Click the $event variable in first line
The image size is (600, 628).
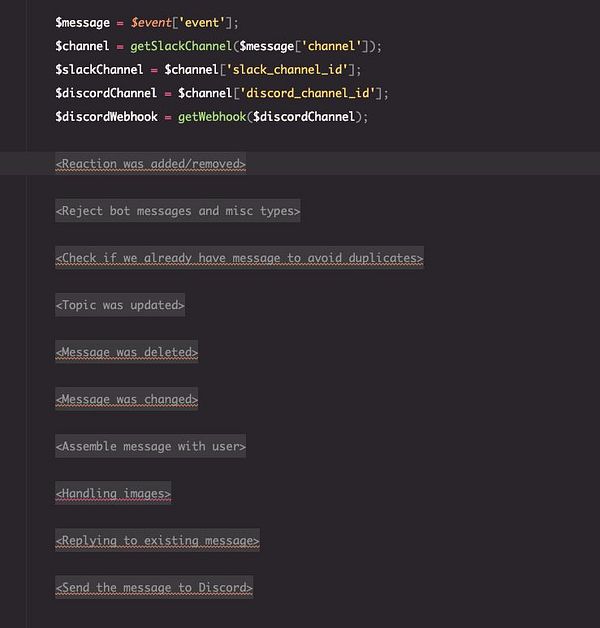151,22
